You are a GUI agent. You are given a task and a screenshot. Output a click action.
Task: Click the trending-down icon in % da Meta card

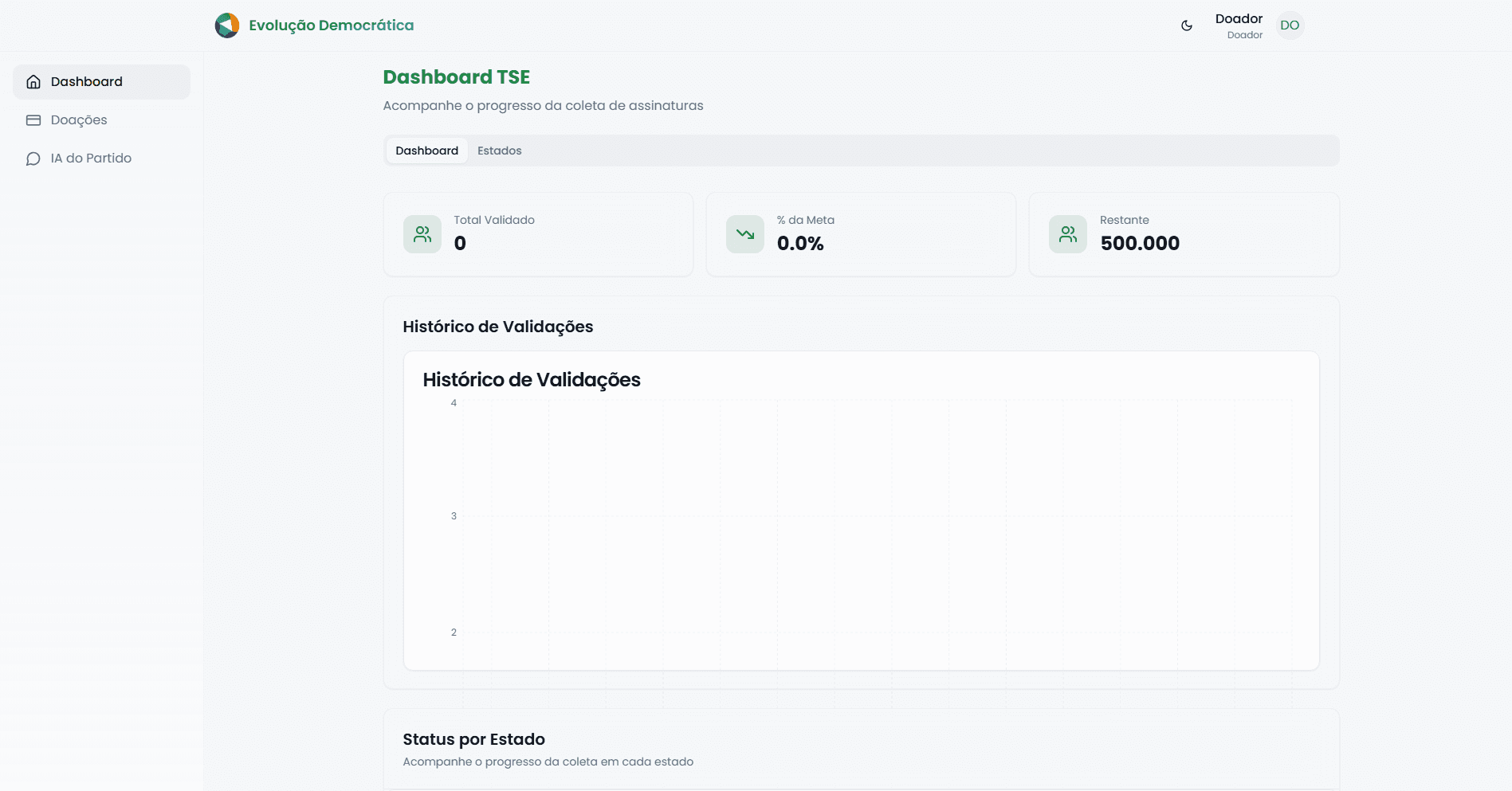pyautogui.click(x=745, y=234)
